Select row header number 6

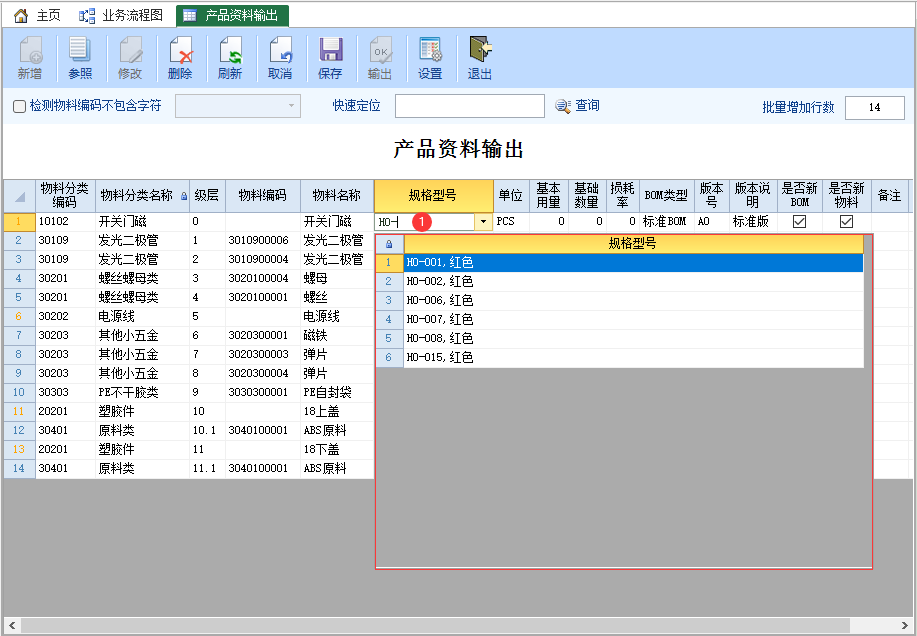19,317
